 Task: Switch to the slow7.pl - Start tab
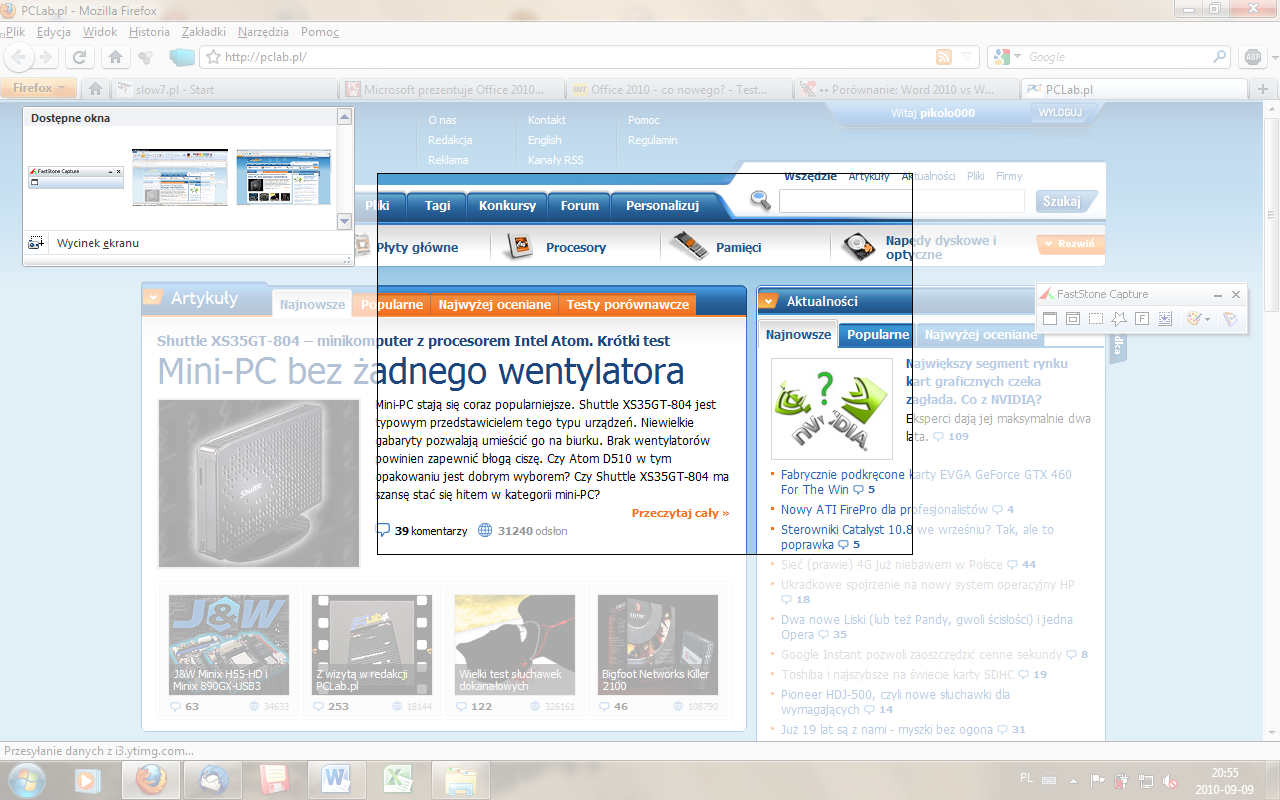coord(224,89)
